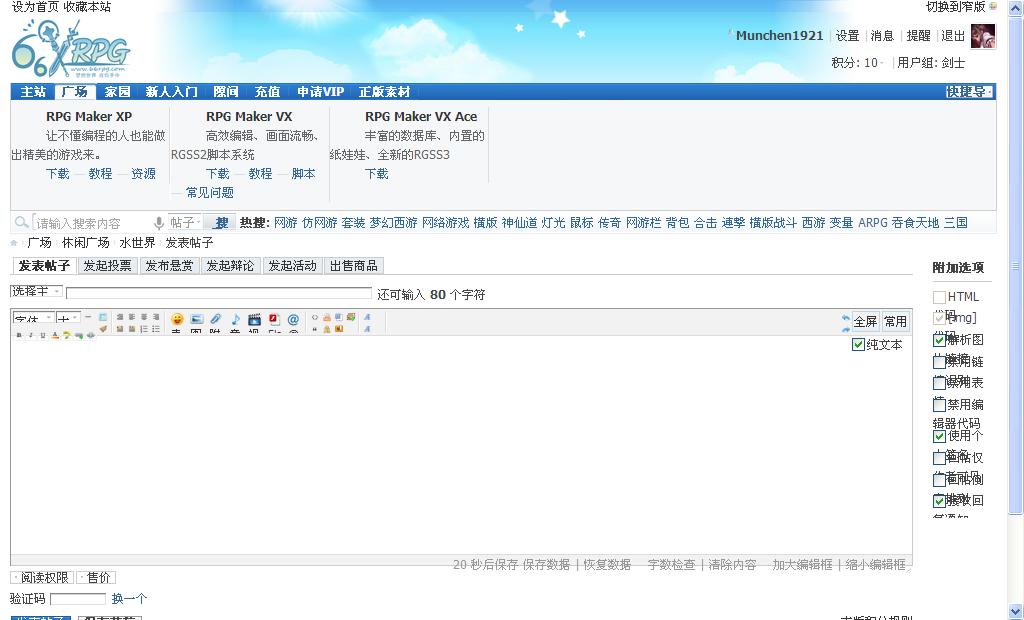Click the home icon in the breadcrumb
1024x620 pixels.
click(x=14, y=243)
